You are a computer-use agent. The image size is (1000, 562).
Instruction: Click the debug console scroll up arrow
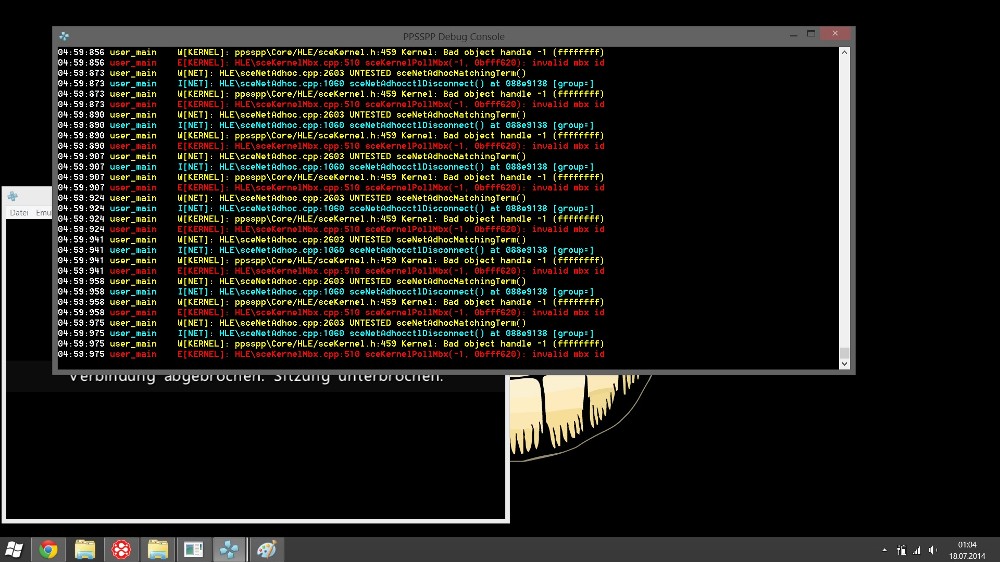(x=845, y=52)
